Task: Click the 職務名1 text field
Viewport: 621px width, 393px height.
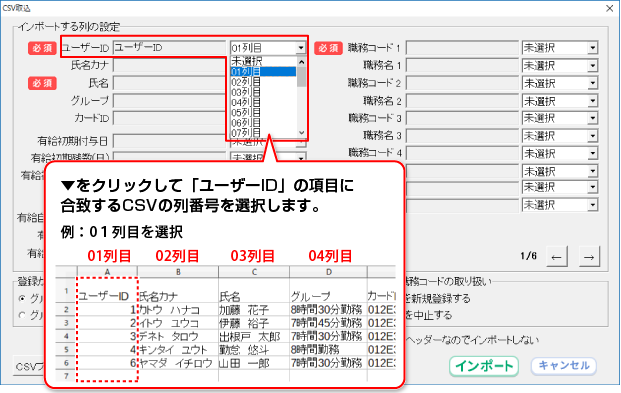Action: pos(462,66)
